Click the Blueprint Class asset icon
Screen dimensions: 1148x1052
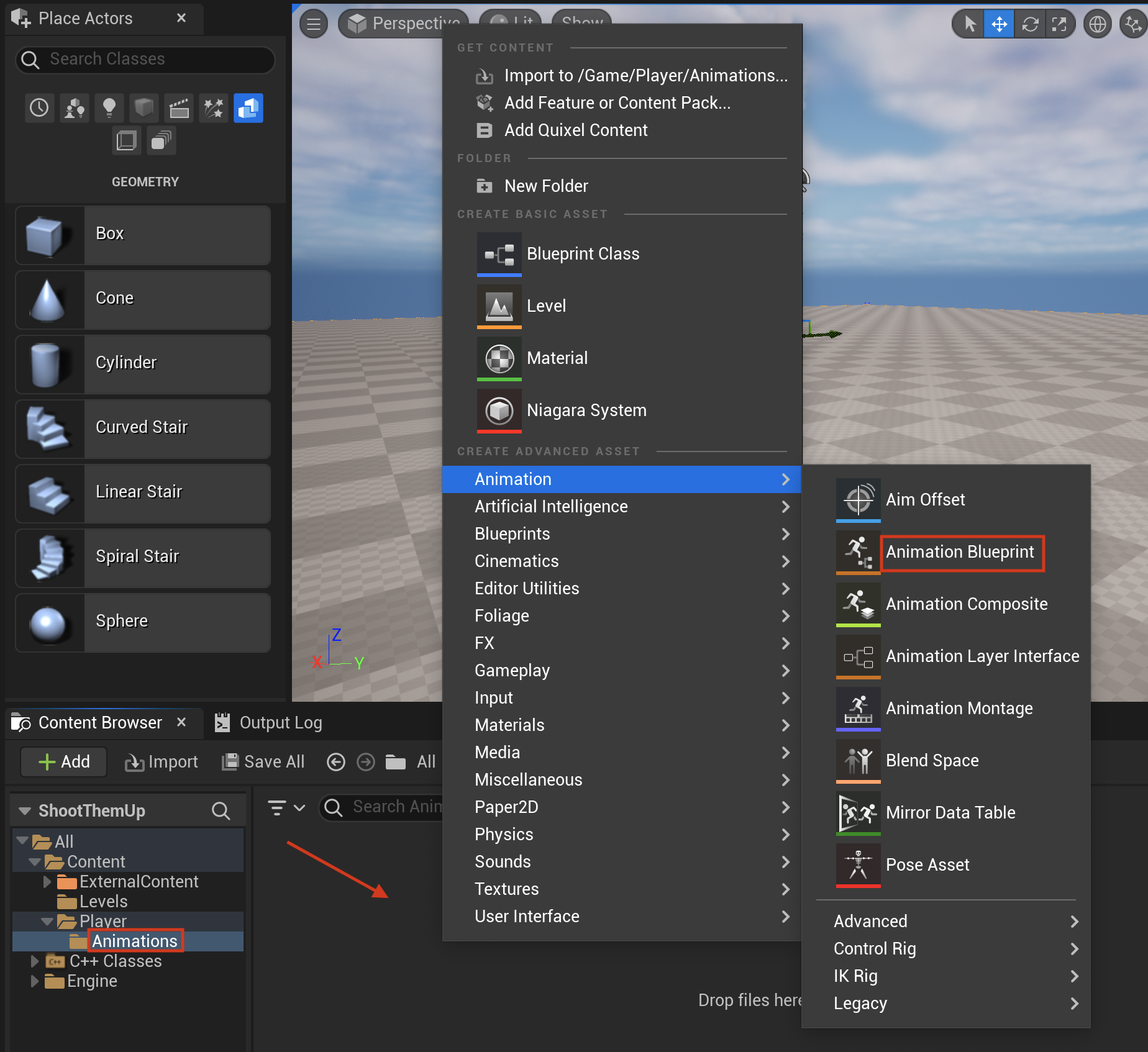click(499, 254)
